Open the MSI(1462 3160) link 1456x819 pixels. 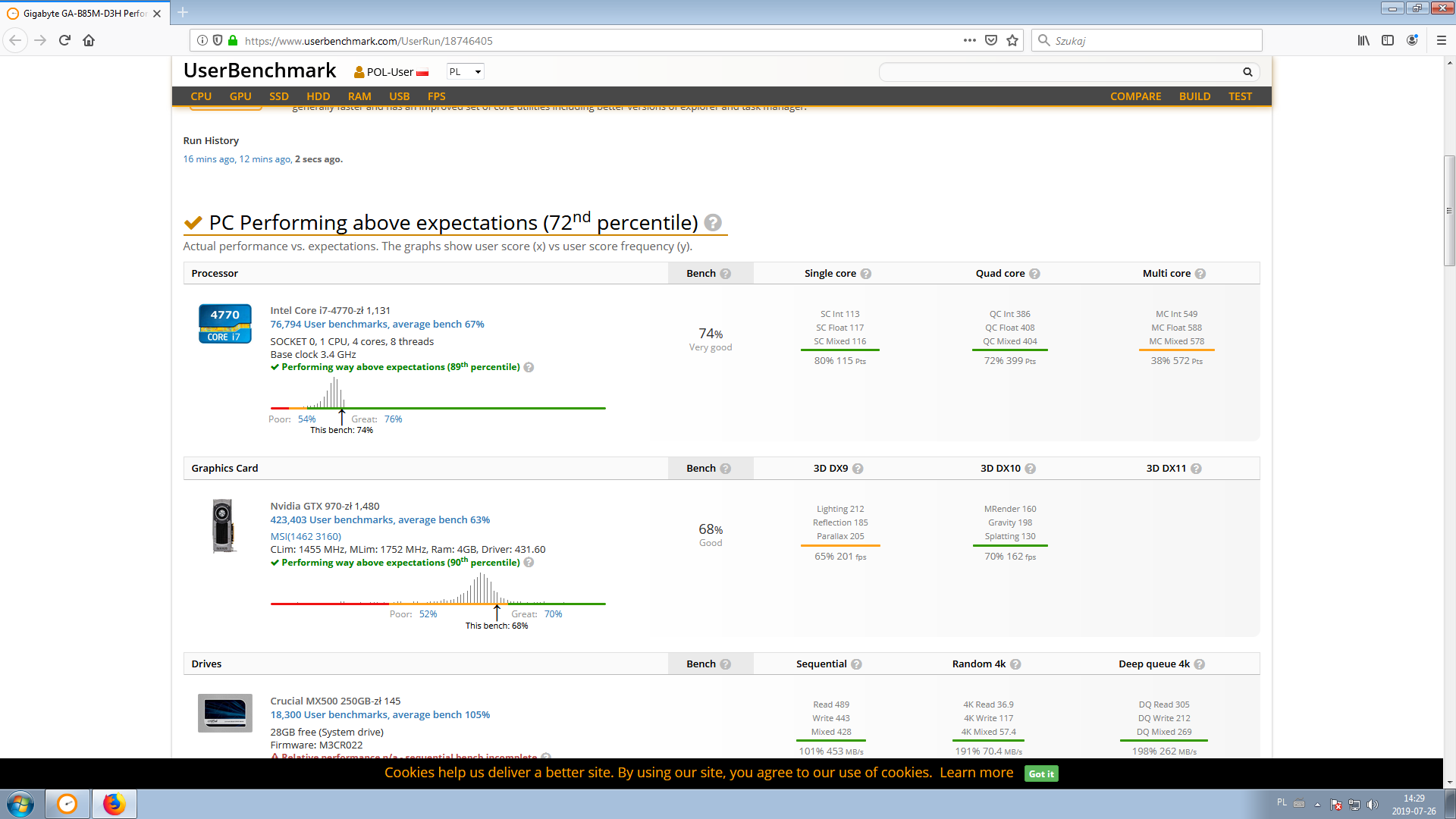(x=306, y=537)
